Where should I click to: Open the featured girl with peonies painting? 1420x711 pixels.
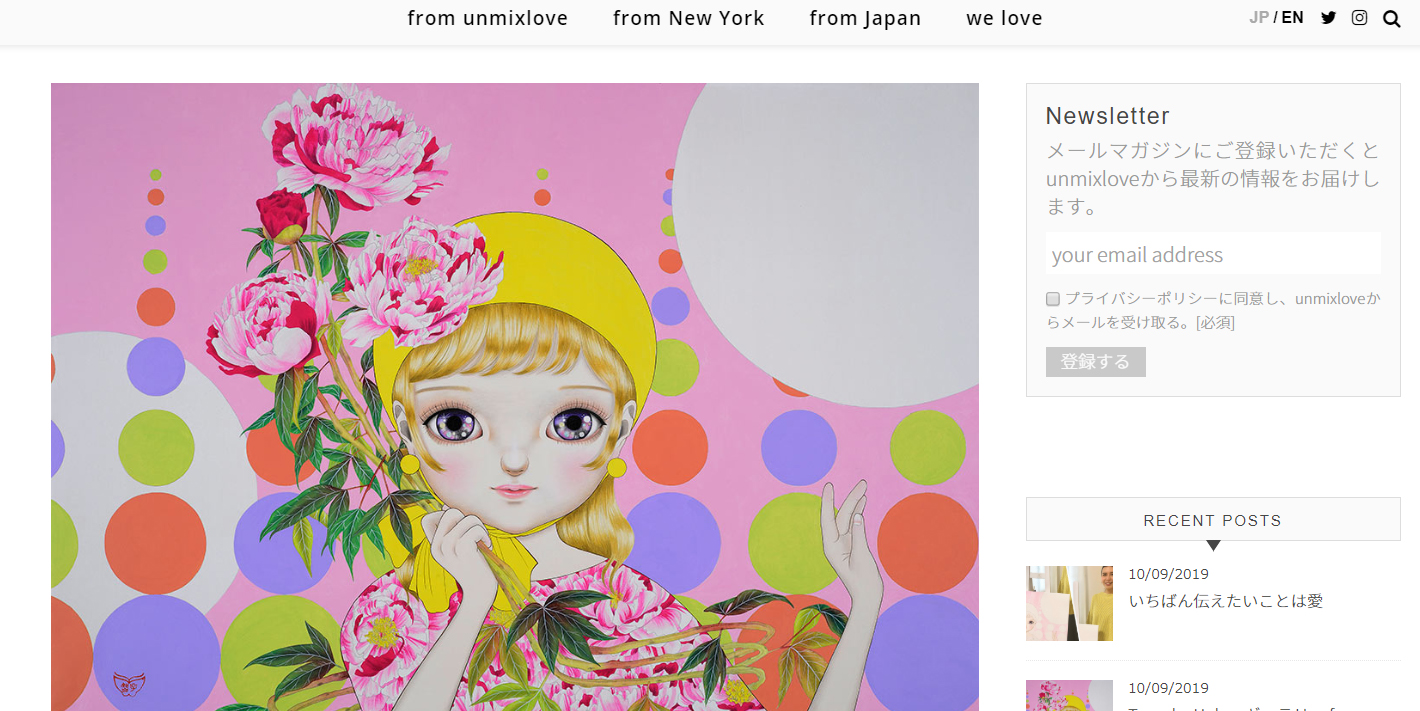515,397
